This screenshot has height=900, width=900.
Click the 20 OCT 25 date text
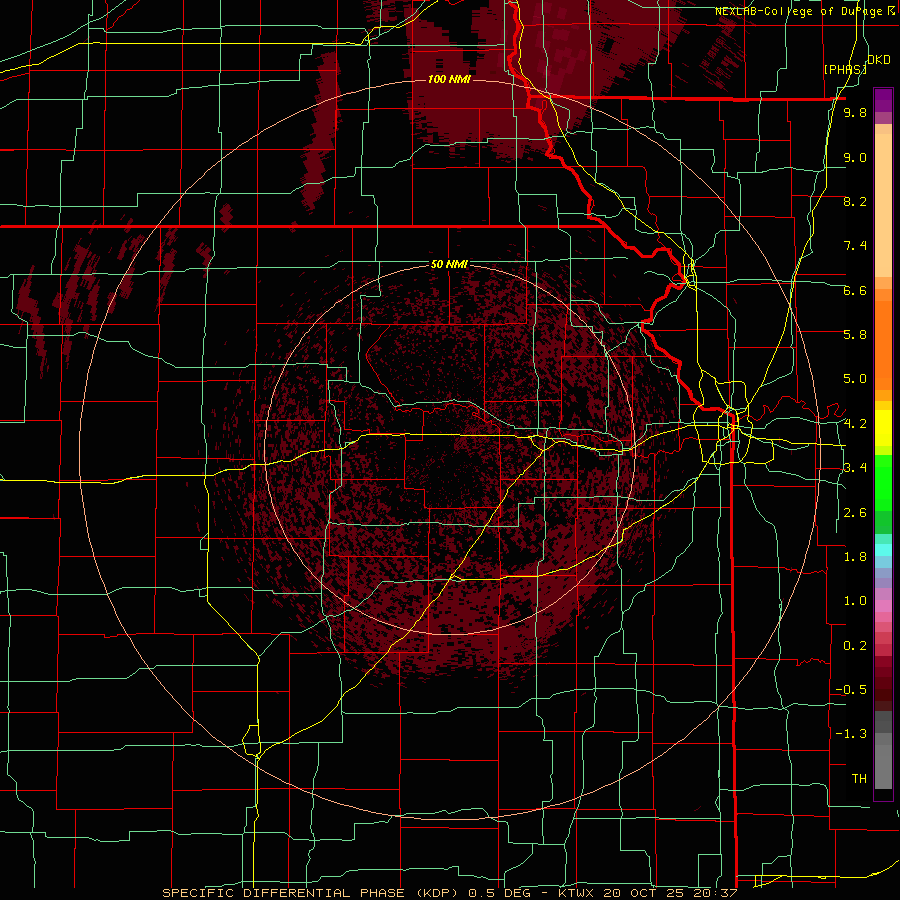tap(644, 893)
